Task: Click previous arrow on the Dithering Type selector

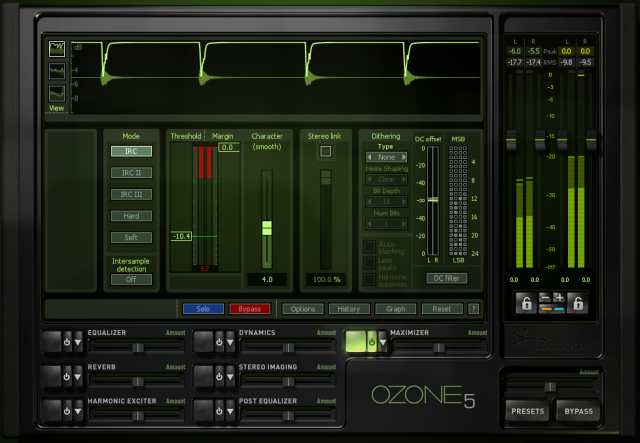Action: (369, 157)
